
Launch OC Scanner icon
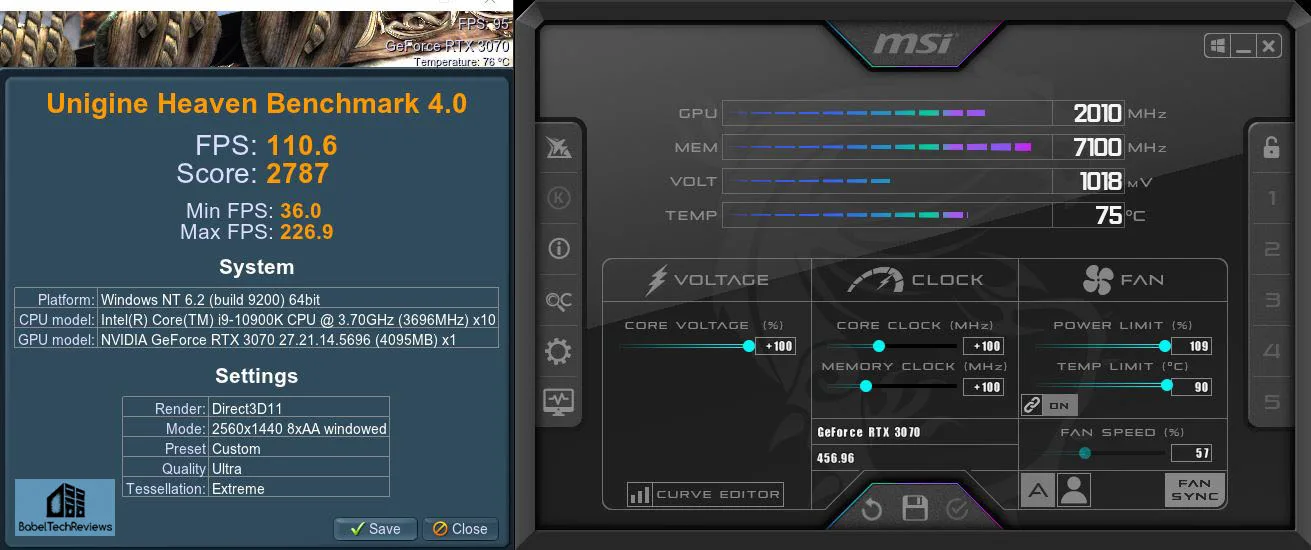pos(558,299)
